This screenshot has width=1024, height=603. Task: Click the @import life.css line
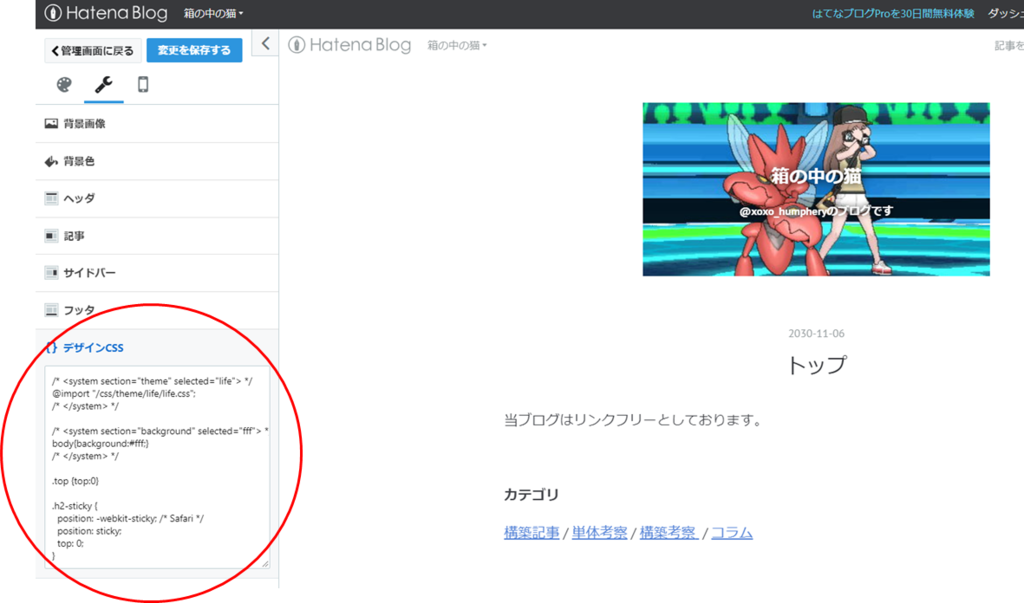pos(124,394)
